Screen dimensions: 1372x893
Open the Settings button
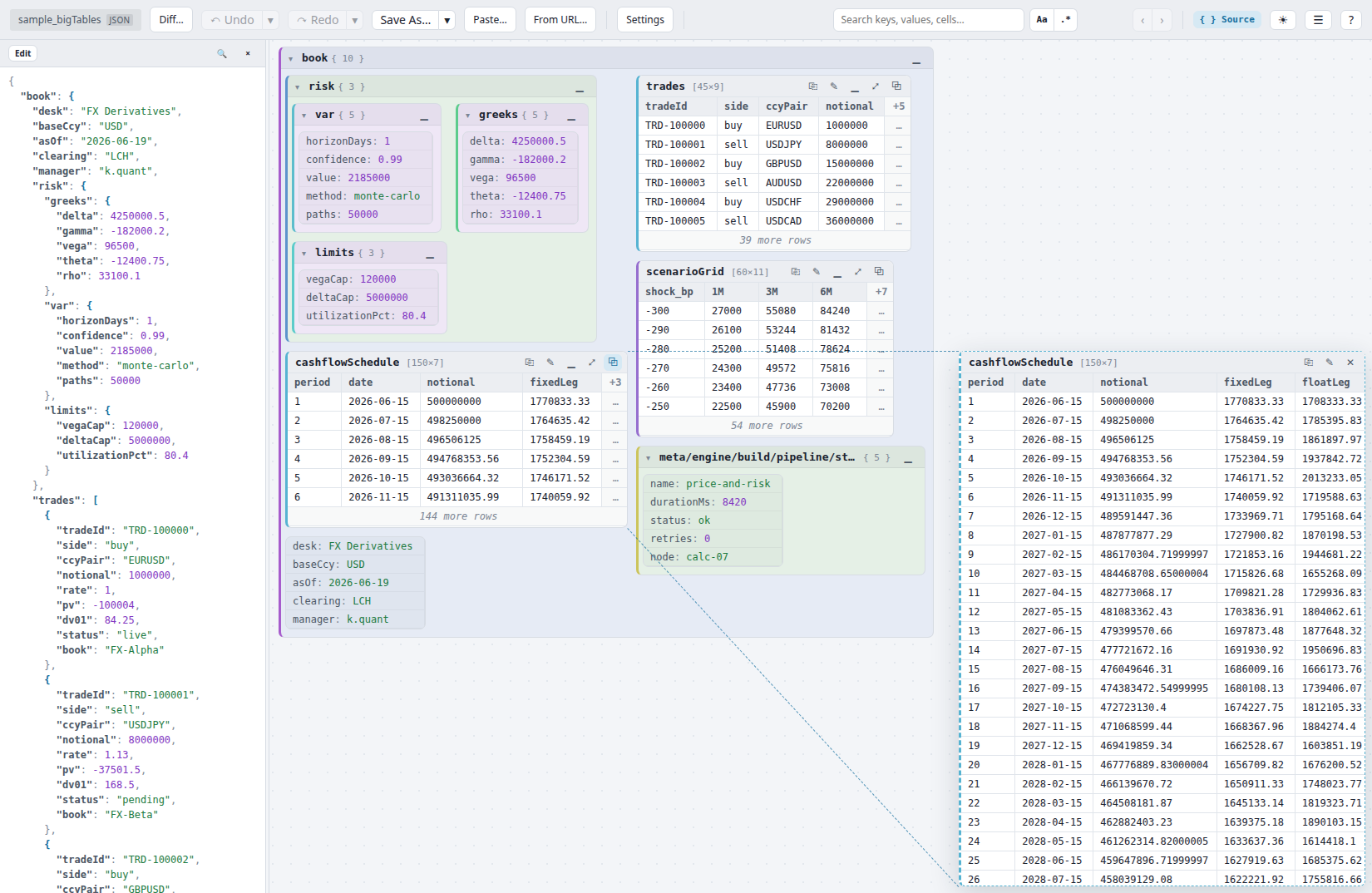pos(644,20)
